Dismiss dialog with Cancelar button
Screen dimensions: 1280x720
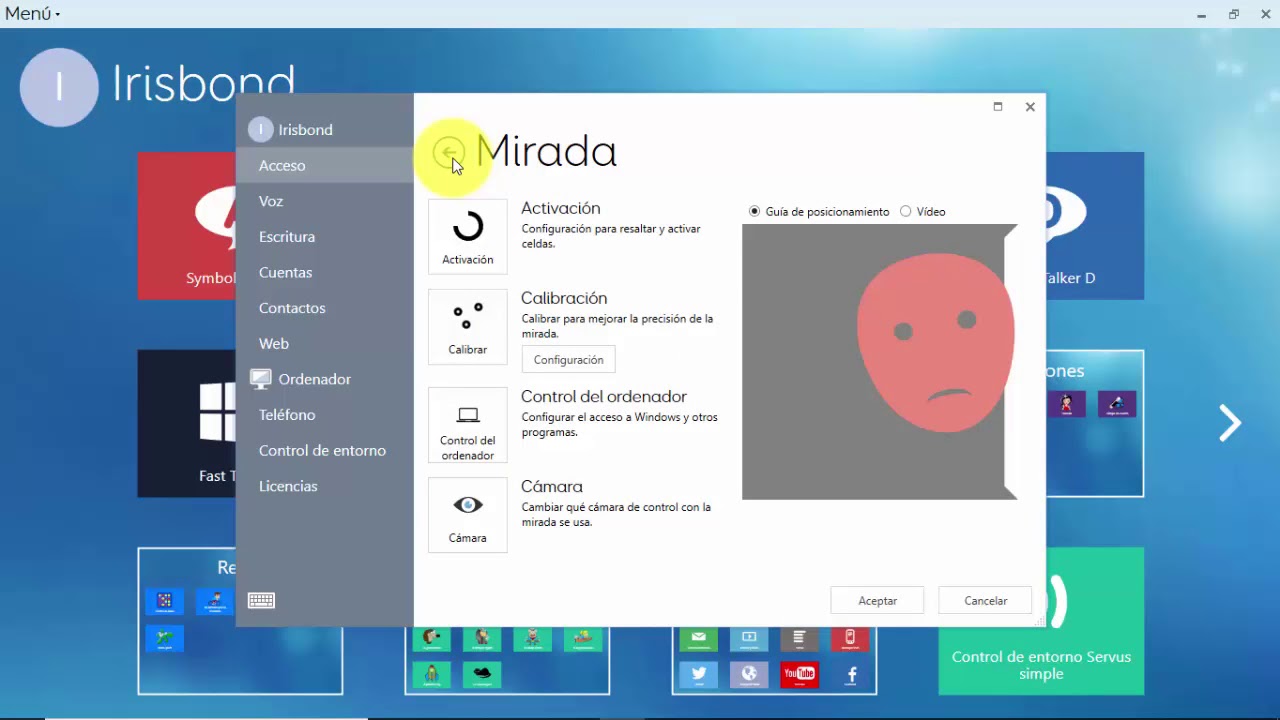(x=985, y=601)
